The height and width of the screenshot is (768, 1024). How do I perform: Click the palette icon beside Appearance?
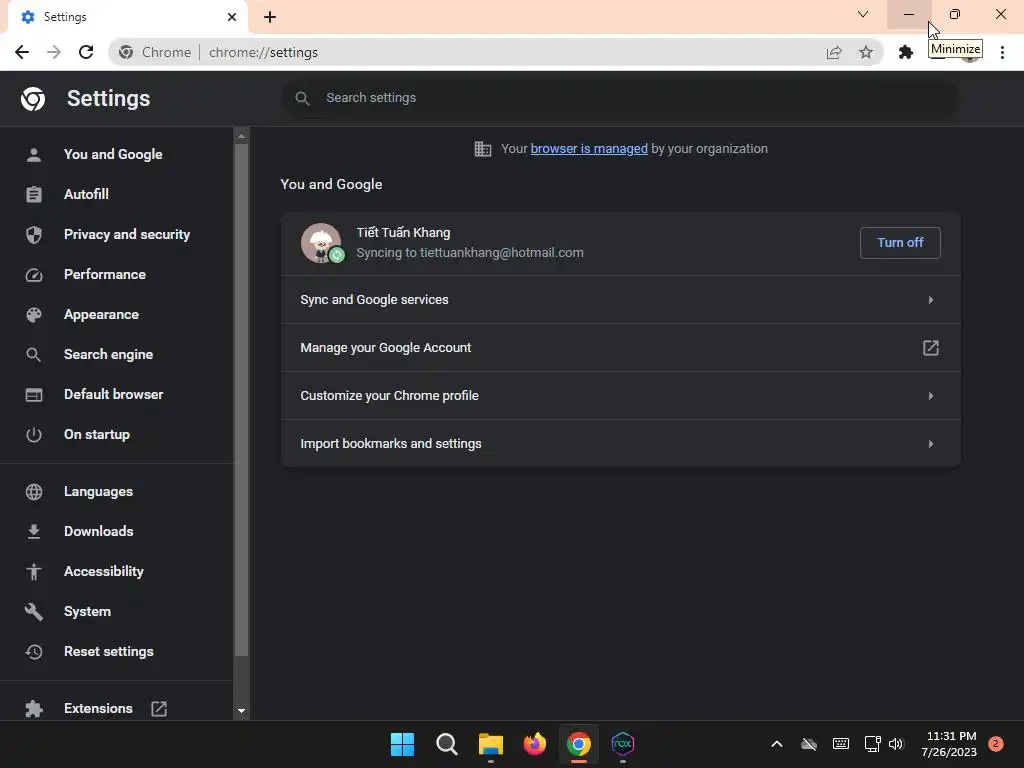coord(34,315)
